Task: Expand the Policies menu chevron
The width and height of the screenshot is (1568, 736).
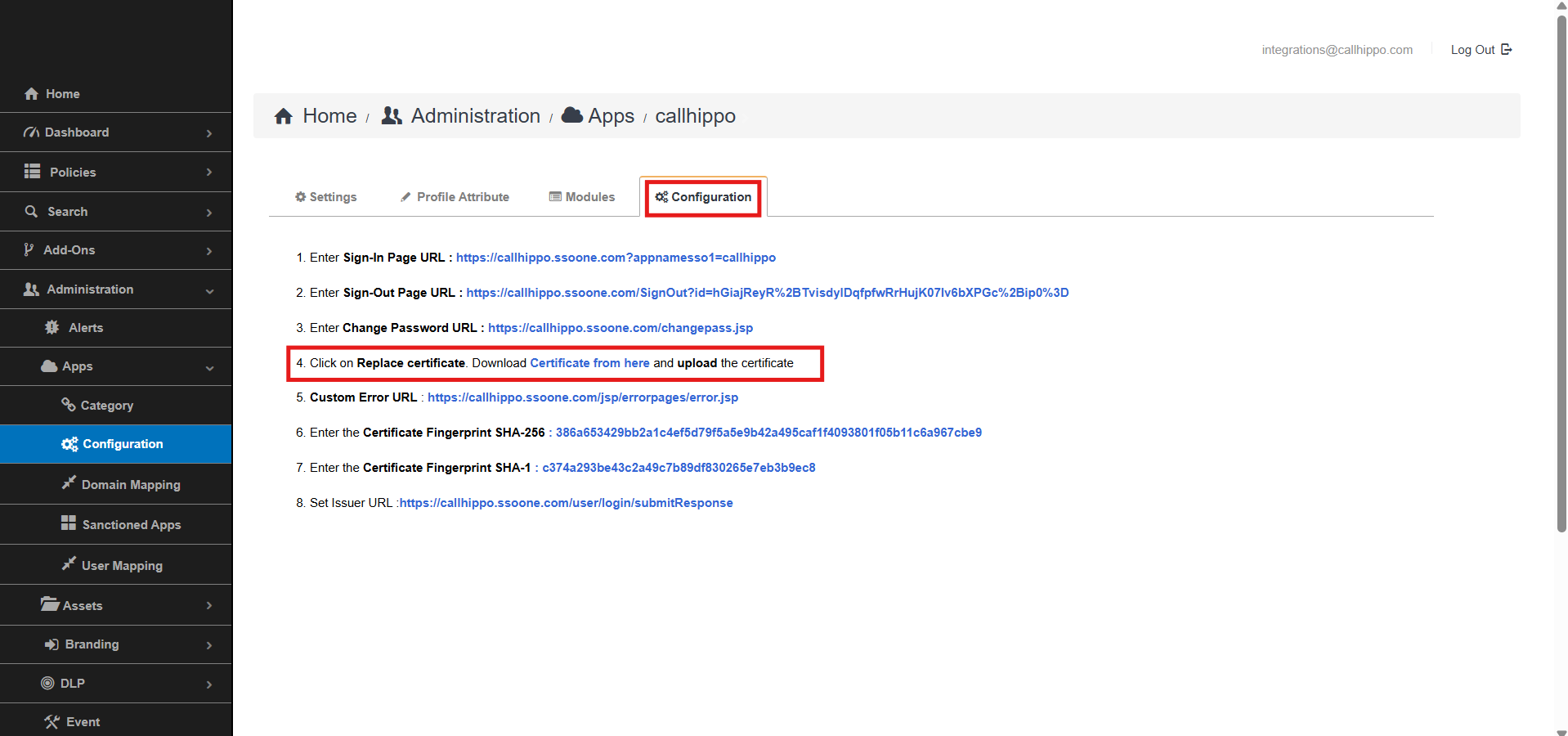Action: (x=209, y=173)
